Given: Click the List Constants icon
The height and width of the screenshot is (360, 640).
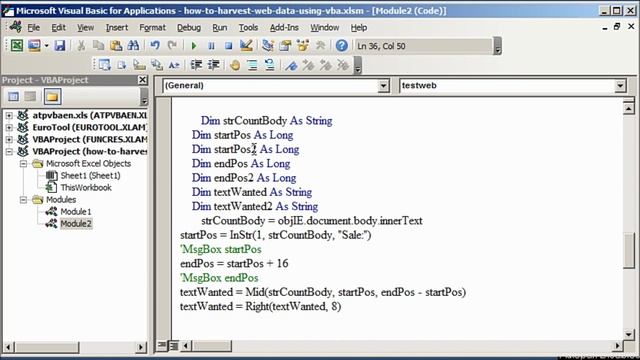Looking at the screenshot, I should [x=122, y=64].
